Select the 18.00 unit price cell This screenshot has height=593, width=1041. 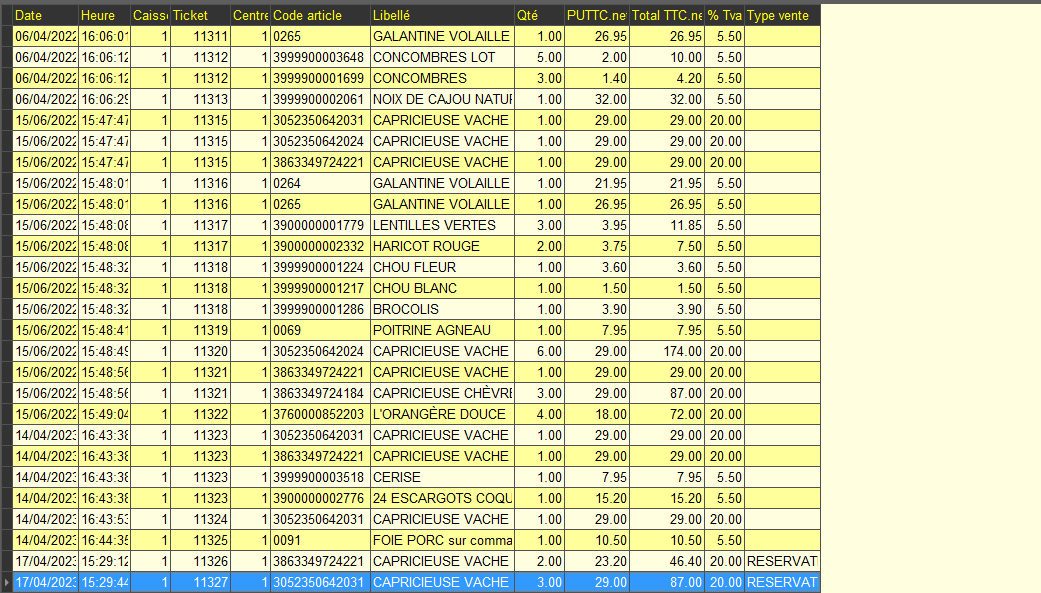tap(597, 414)
